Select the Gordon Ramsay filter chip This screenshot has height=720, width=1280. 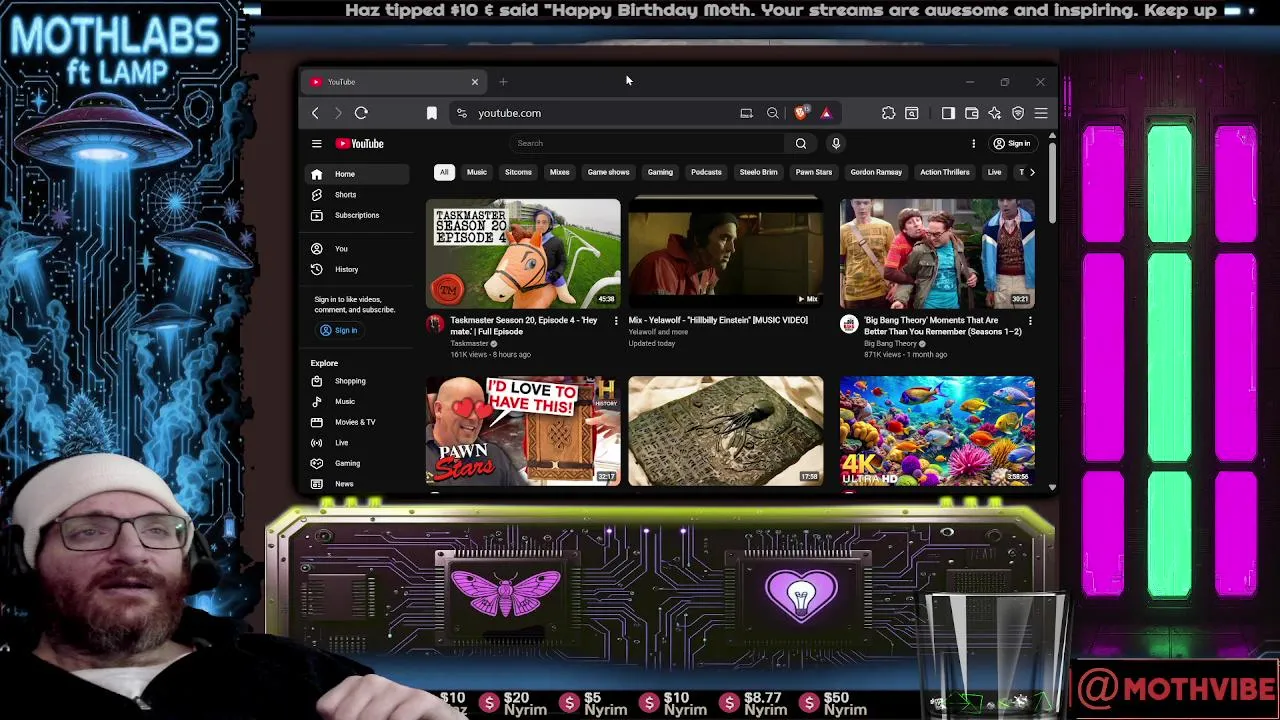click(876, 172)
